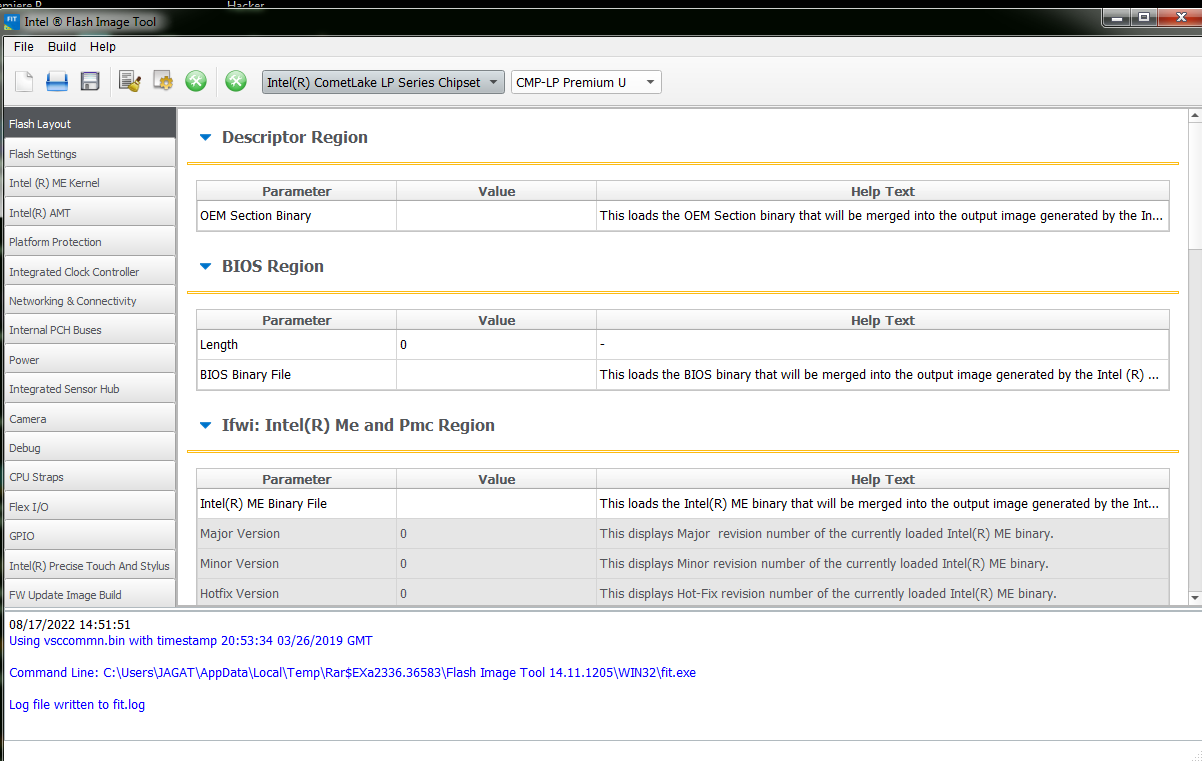Image resolution: width=1202 pixels, height=761 pixels.
Task: Switch to Intel (R) ME Kernel tab
Action: pos(89,183)
